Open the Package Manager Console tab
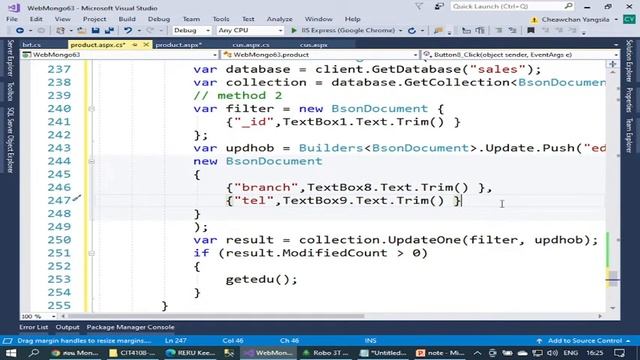Screen dimensions: 640x360 (130, 327)
